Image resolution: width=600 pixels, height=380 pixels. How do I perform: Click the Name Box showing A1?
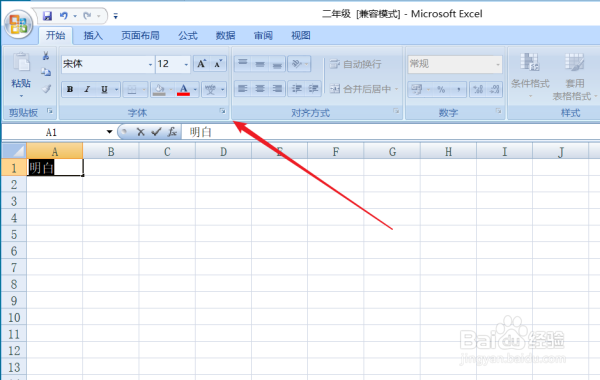[x=52, y=132]
